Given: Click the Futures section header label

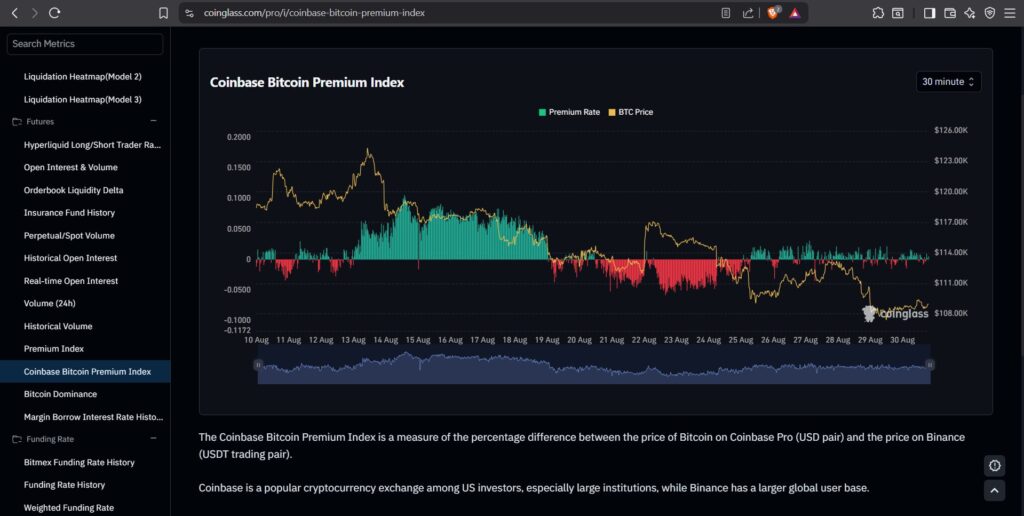Looking at the screenshot, I should (40, 121).
